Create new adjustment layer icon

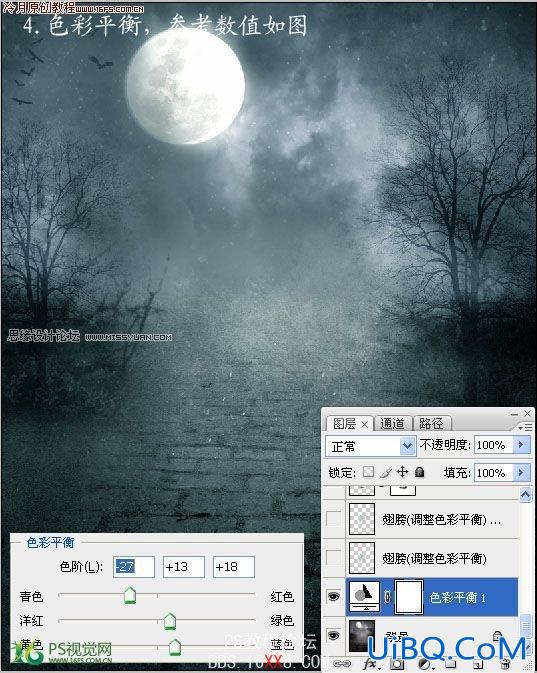424,664
